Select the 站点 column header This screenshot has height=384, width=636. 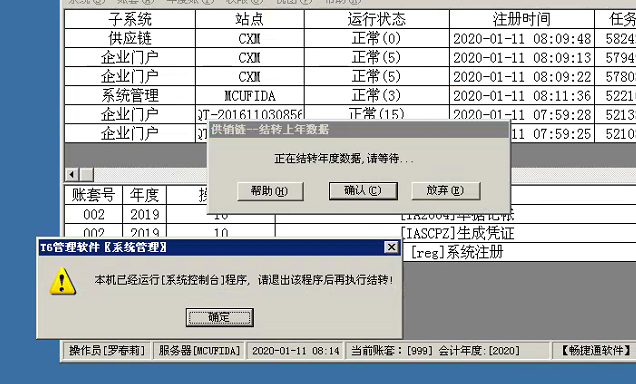[249, 19]
